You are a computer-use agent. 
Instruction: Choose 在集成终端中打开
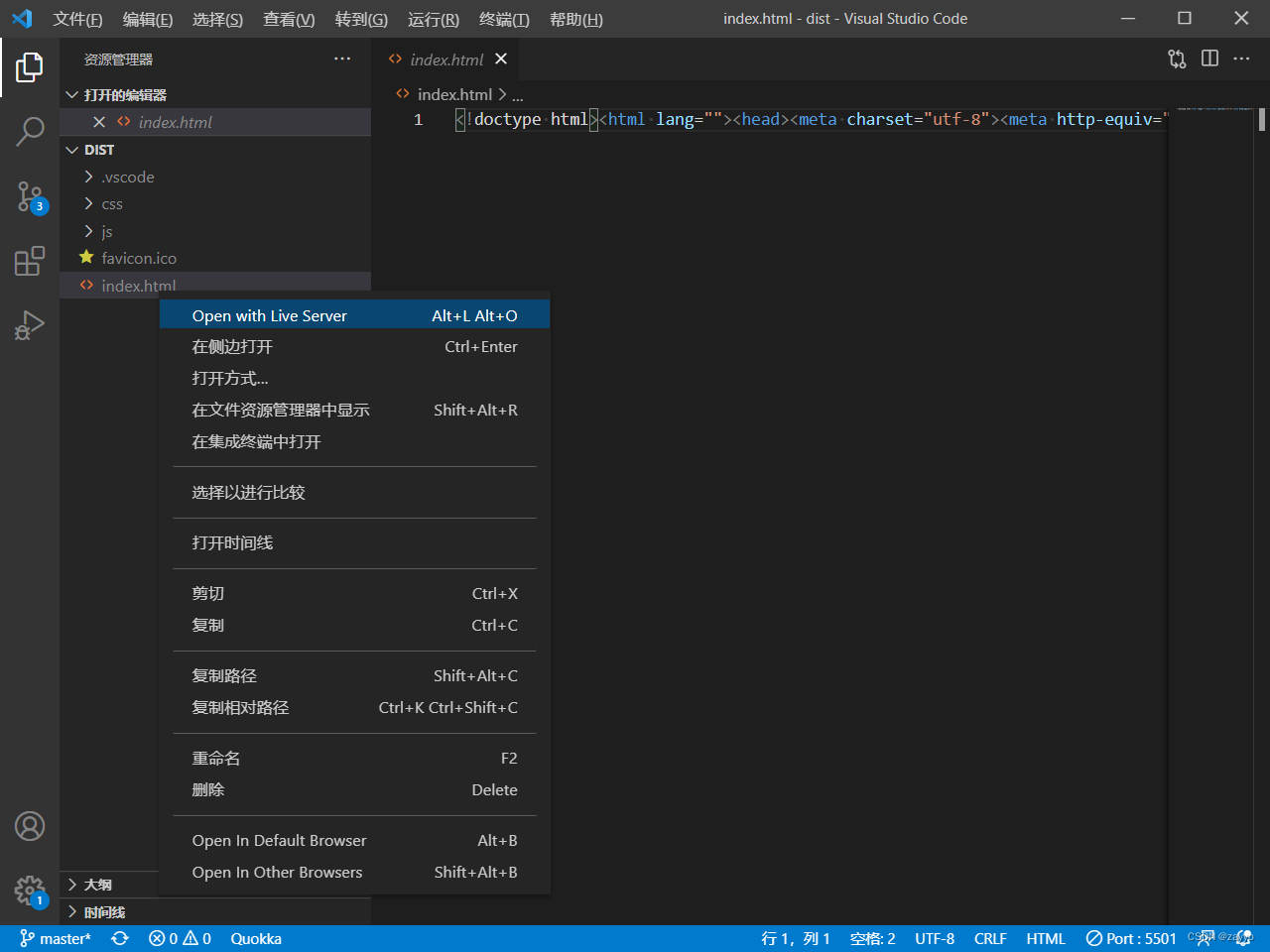coord(355,442)
